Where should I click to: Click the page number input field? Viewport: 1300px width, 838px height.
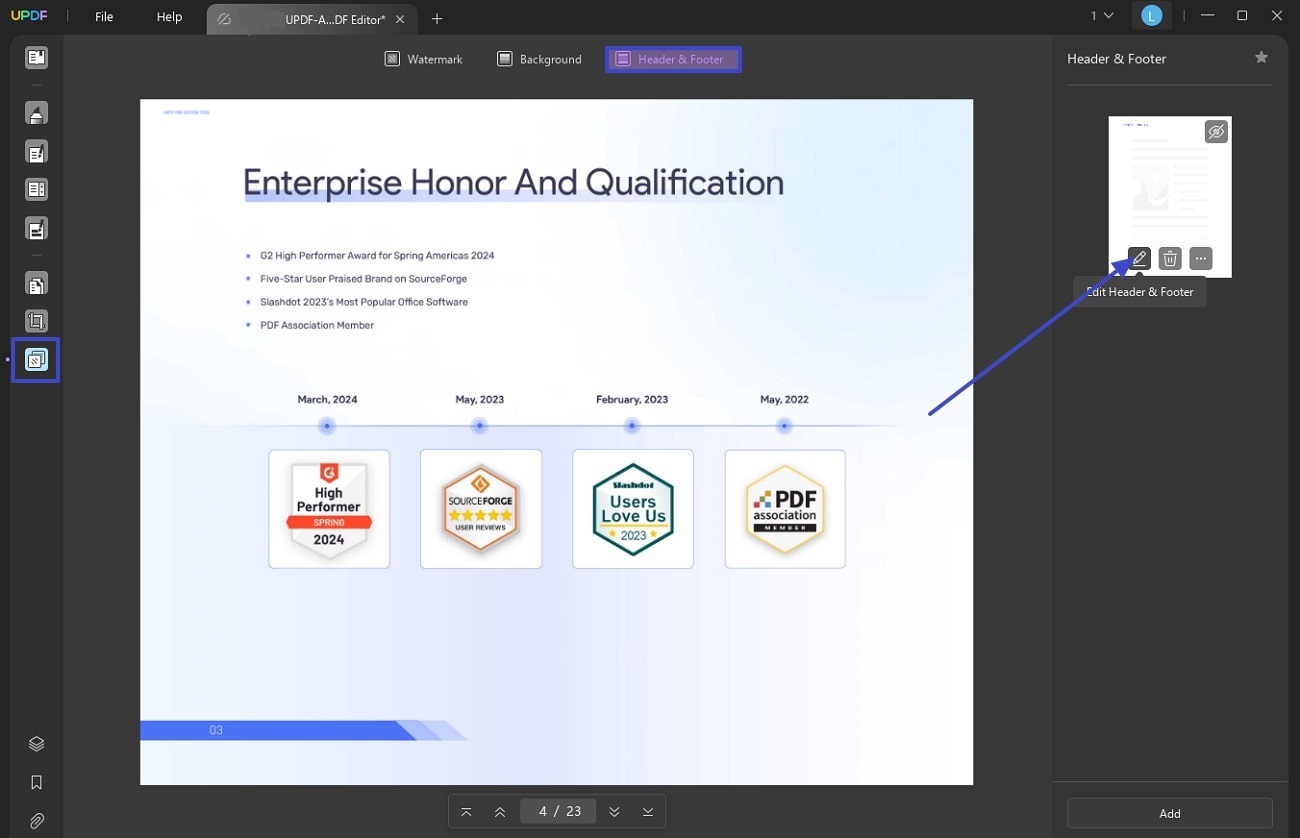(558, 811)
